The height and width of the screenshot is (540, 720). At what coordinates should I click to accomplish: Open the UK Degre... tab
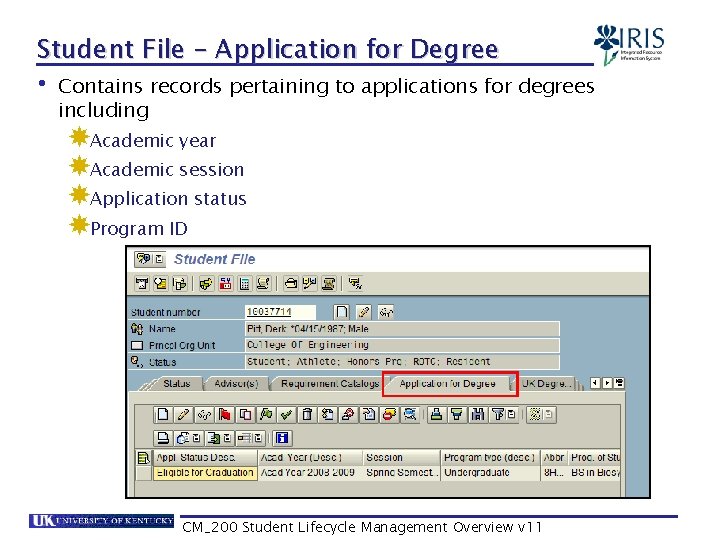click(x=546, y=383)
